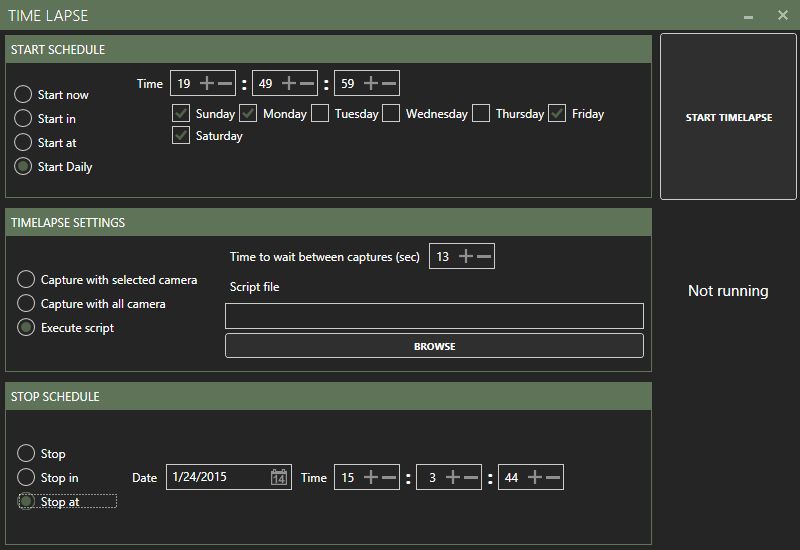This screenshot has width=800, height=550.
Task: Minimize the Time Lapse window
Action: (748, 16)
